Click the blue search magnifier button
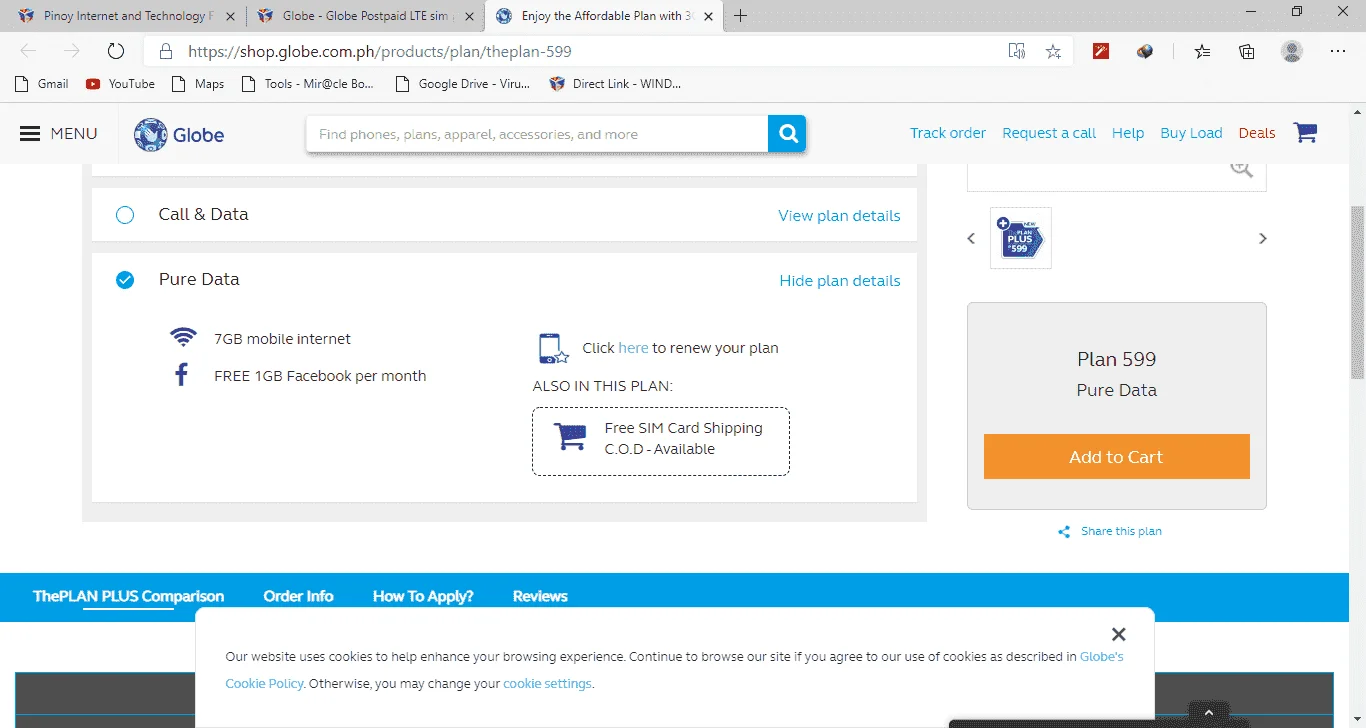The height and width of the screenshot is (728, 1366). tap(787, 134)
